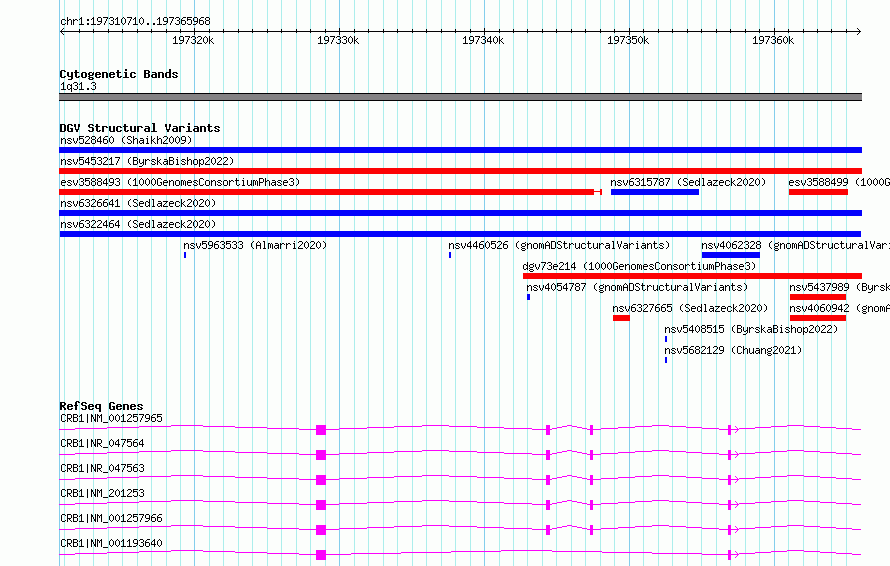Click nsv6315787 (Sedlazeck2020) label
Screen dimensions: 890x566
click(x=689, y=182)
